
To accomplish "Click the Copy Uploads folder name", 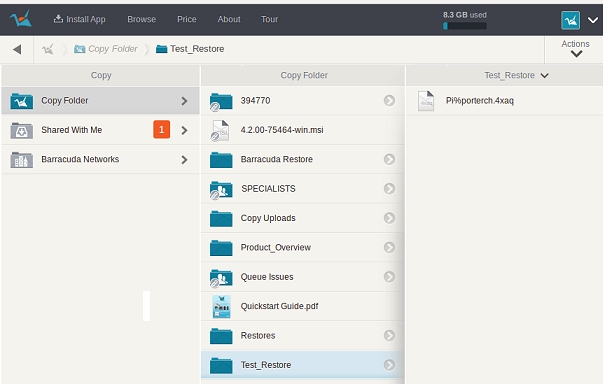I will pyautogui.click(x=268, y=218).
